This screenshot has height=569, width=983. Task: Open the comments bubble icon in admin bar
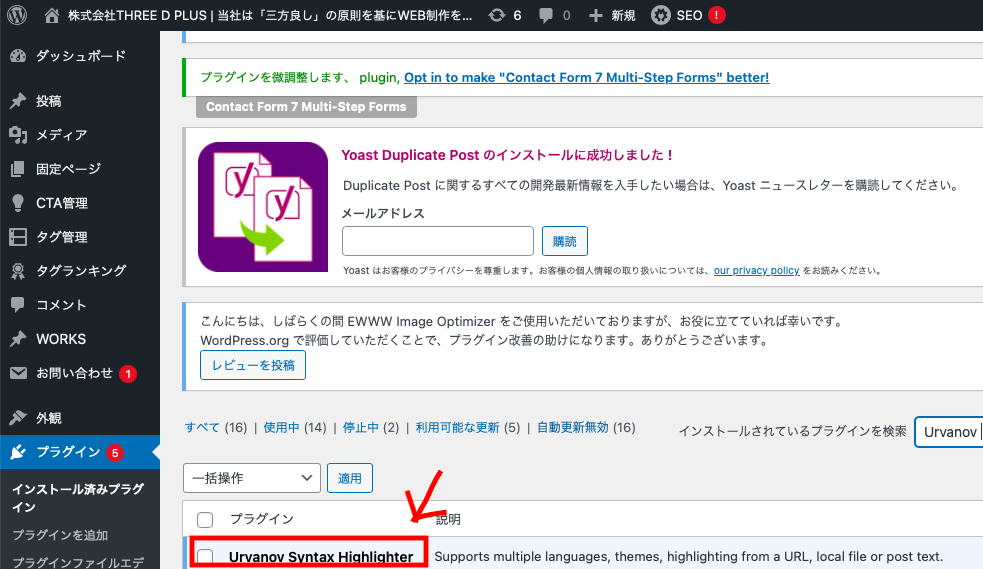coord(546,16)
